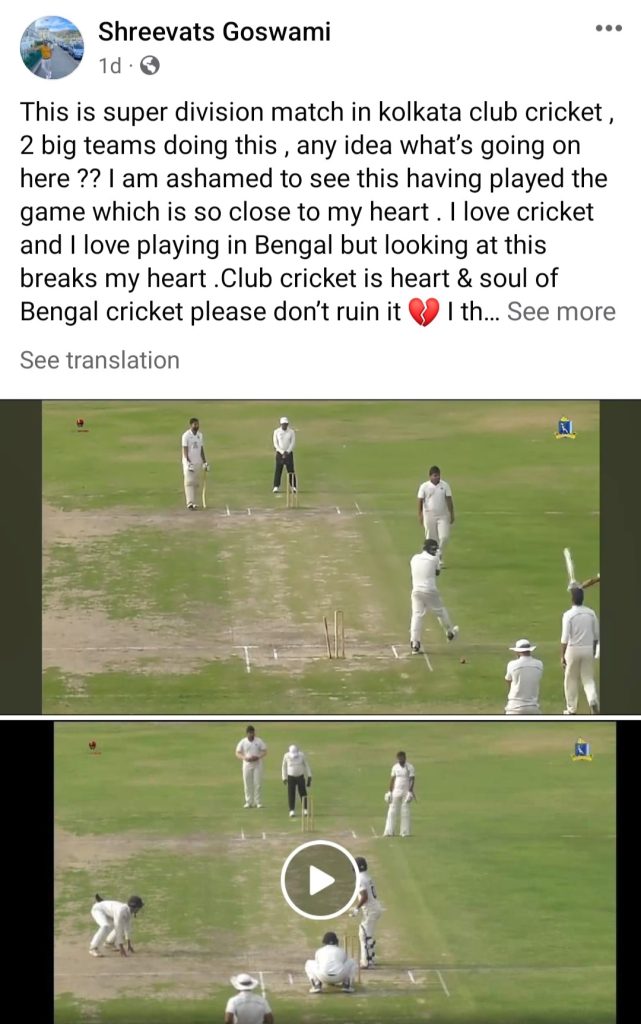Image resolution: width=641 pixels, height=1024 pixels.
Task: Click the stumps near the bowler in top image
Action: tap(335, 634)
